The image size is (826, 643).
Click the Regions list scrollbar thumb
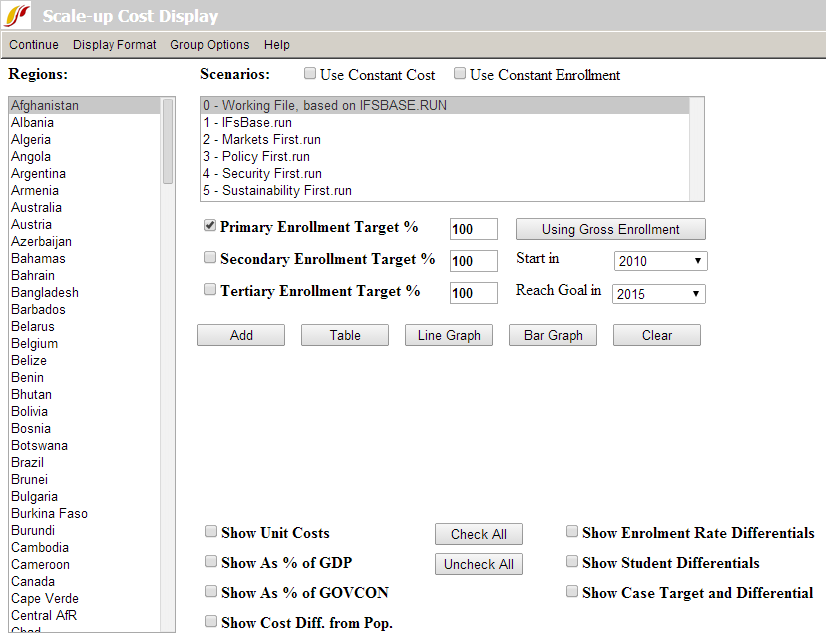(168, 140)
